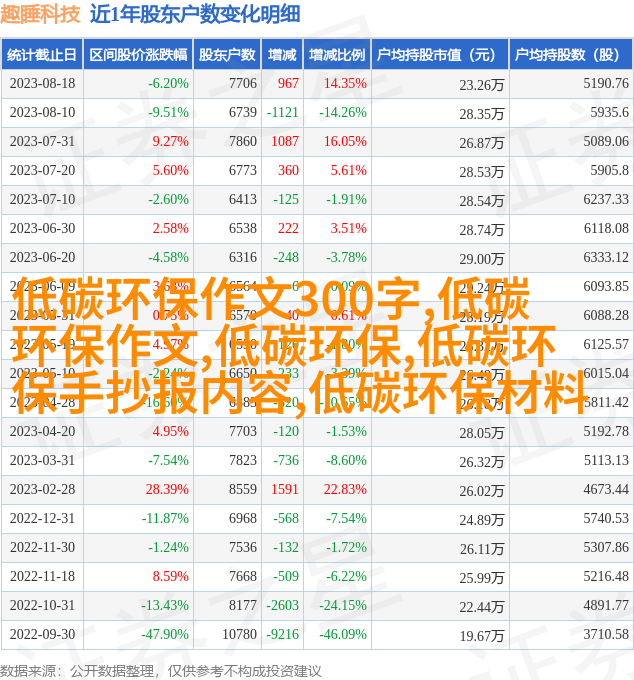Click the 28.39% price change value

pyautogui.click(x=167, y=490)
